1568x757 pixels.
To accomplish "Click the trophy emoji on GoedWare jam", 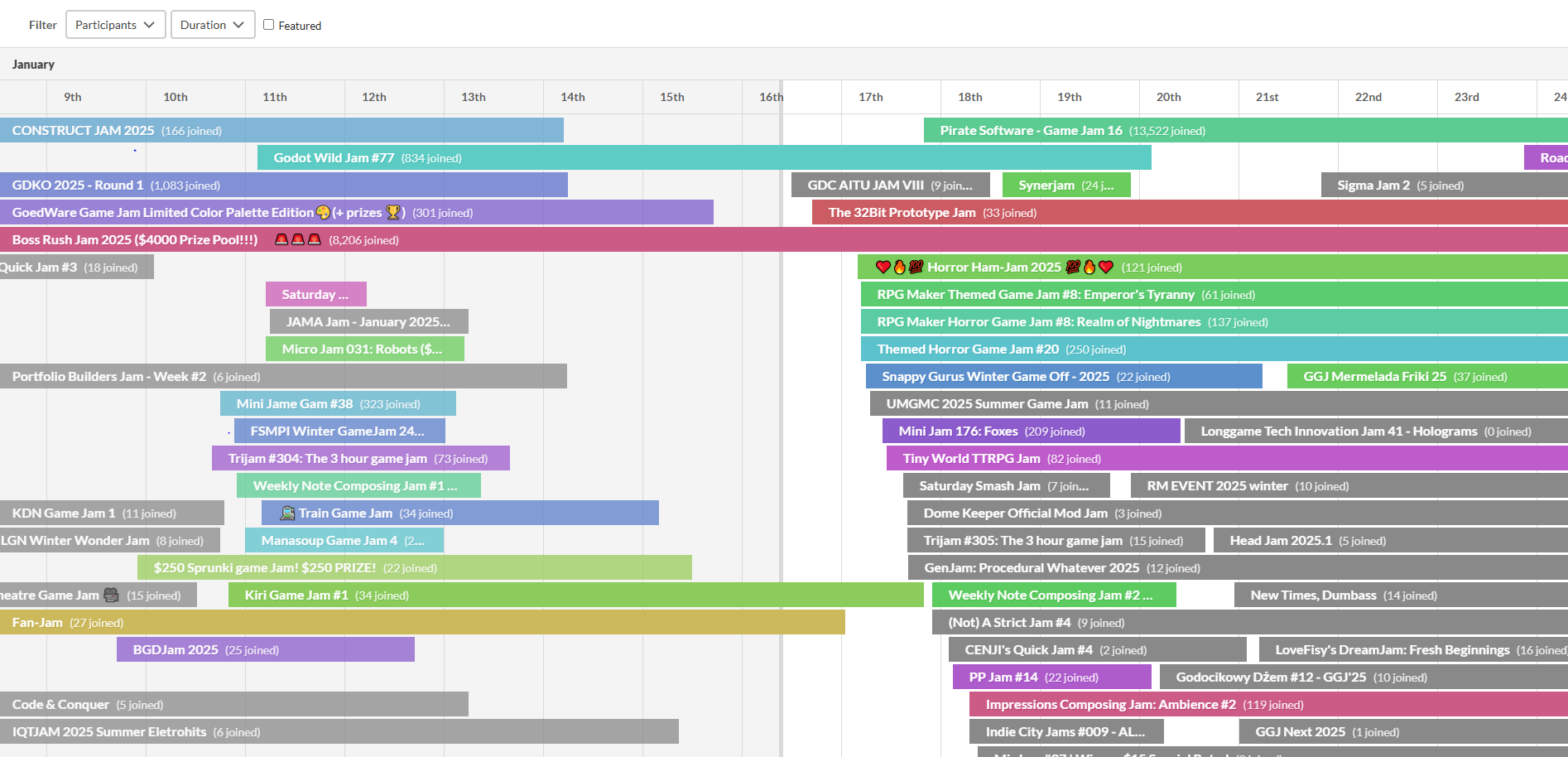I will point(393,213).
